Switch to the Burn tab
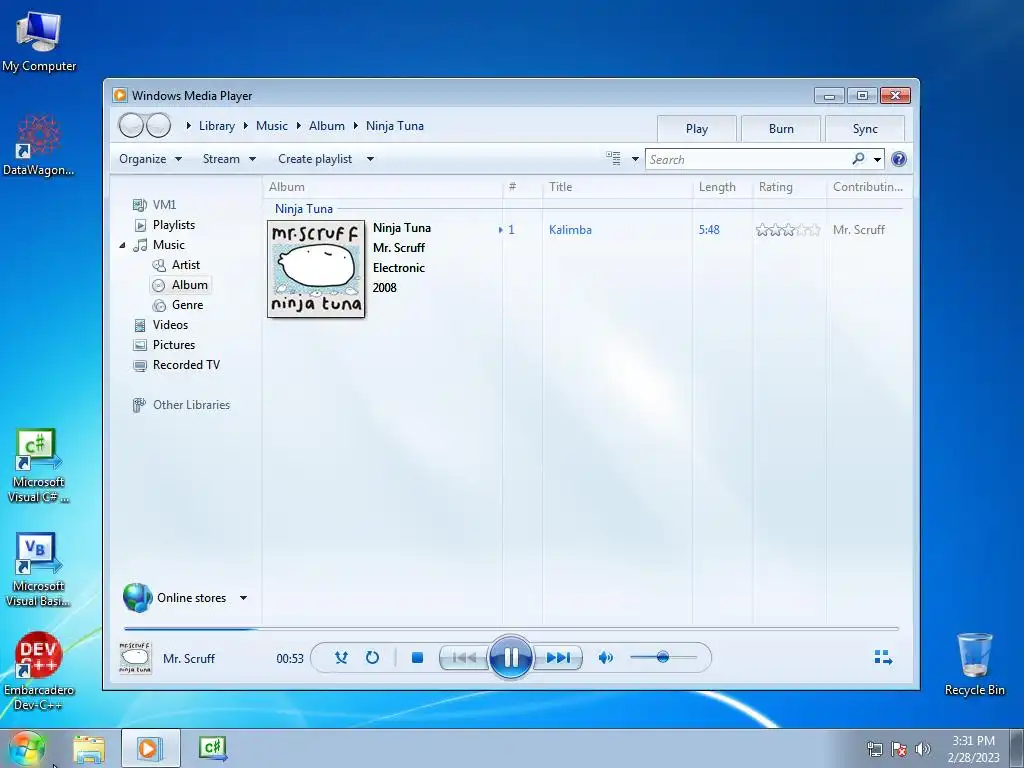This screenshot has height=768, width=1024. click(781, 129)
